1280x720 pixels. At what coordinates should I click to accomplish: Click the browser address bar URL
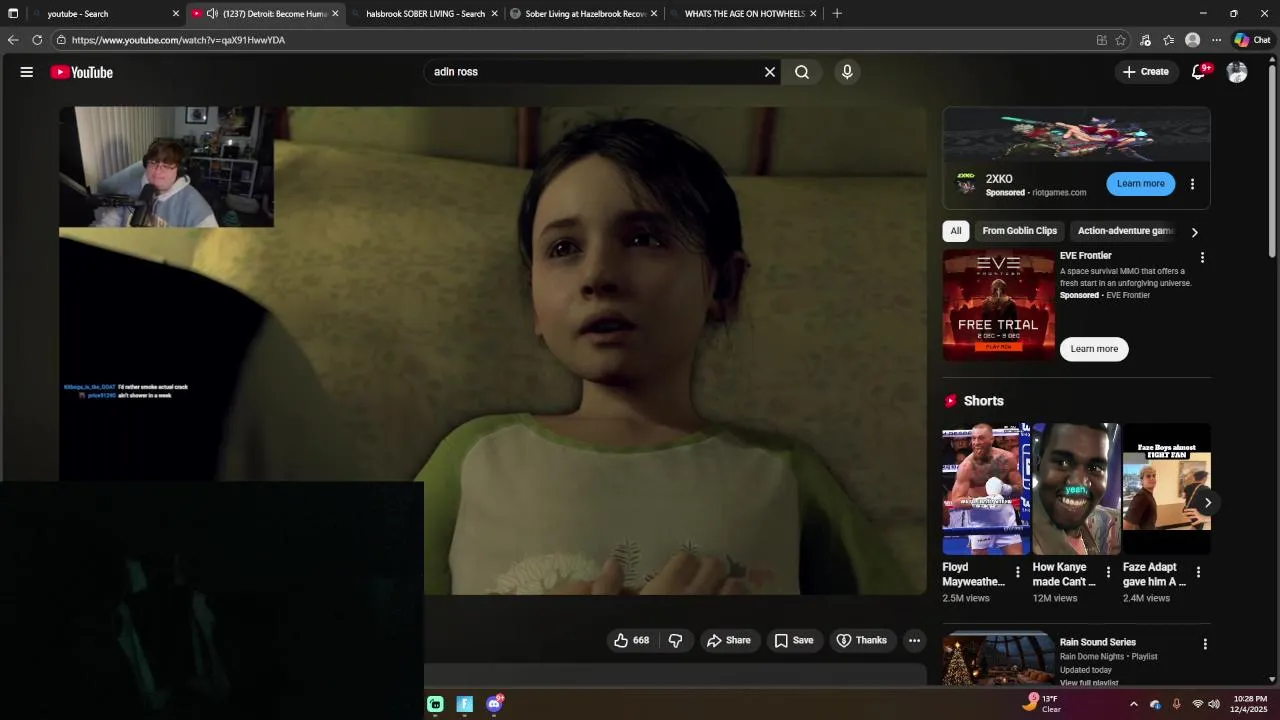[178, 40]
